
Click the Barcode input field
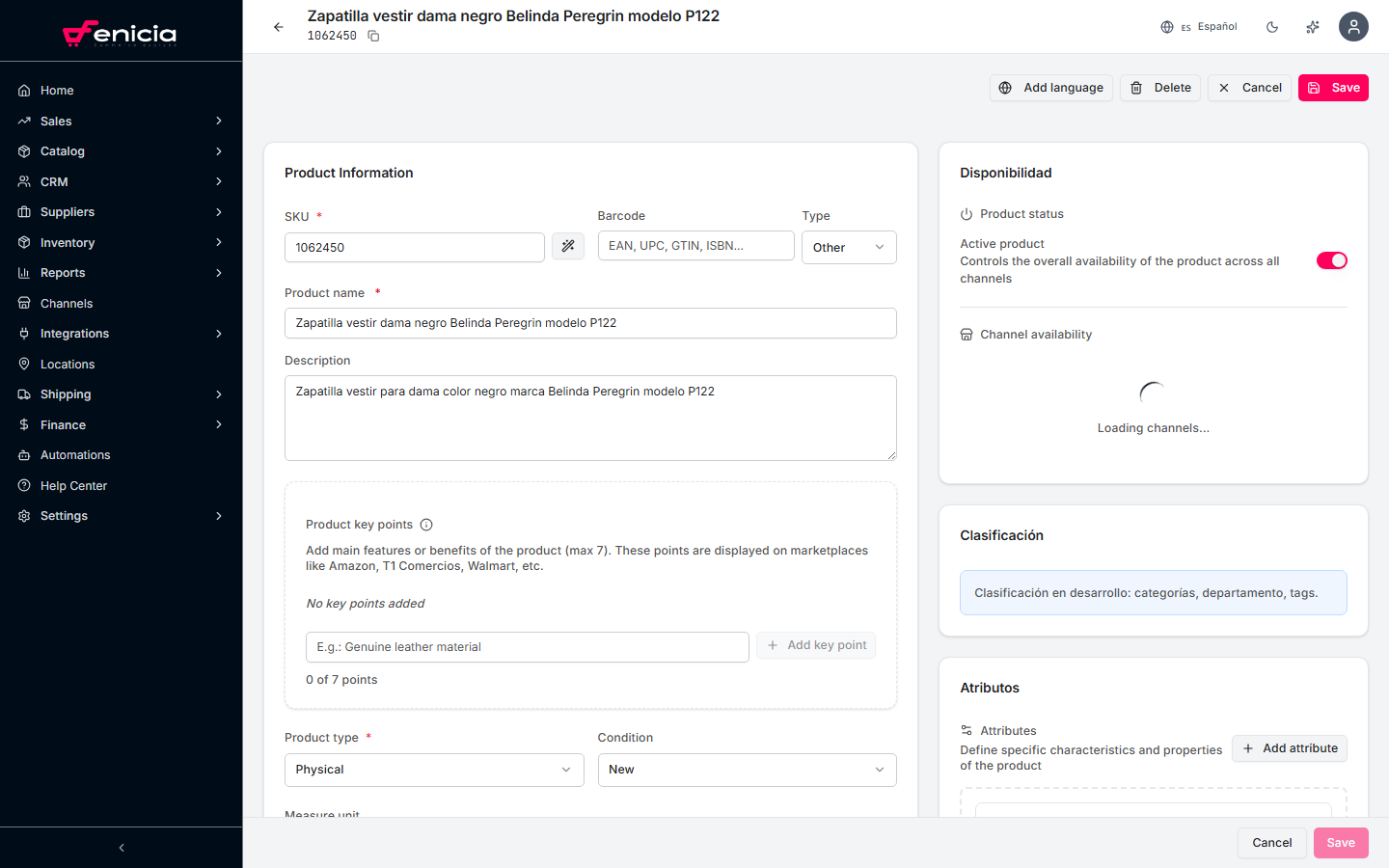pyautogui.click(x=695, y=245)
